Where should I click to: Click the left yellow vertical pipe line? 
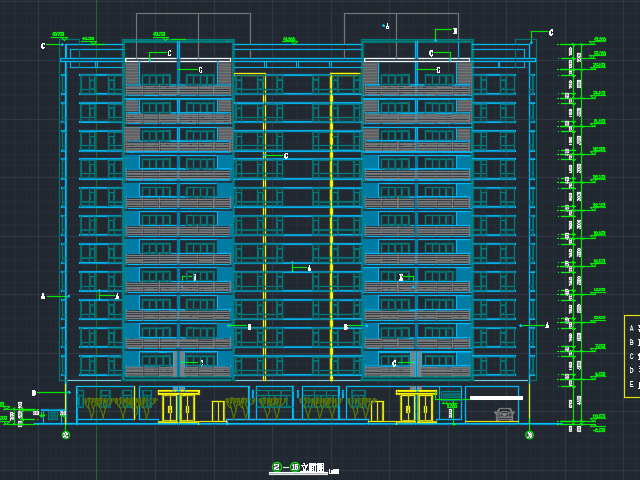265,227
